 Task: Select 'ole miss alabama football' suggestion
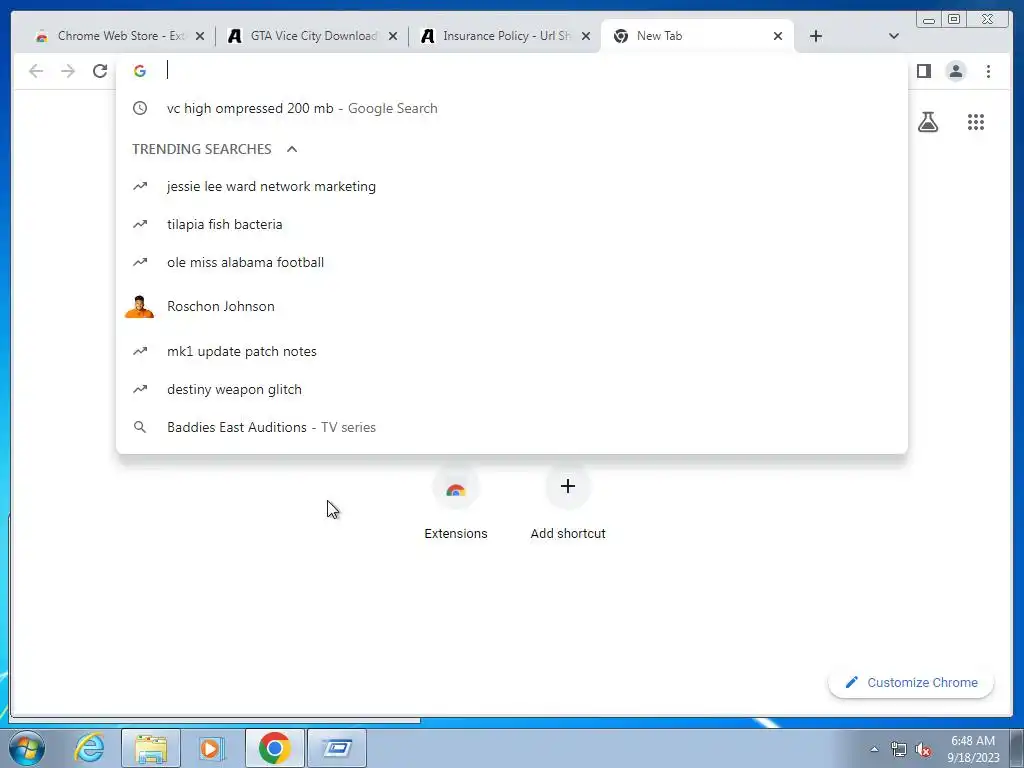(511, 263)
